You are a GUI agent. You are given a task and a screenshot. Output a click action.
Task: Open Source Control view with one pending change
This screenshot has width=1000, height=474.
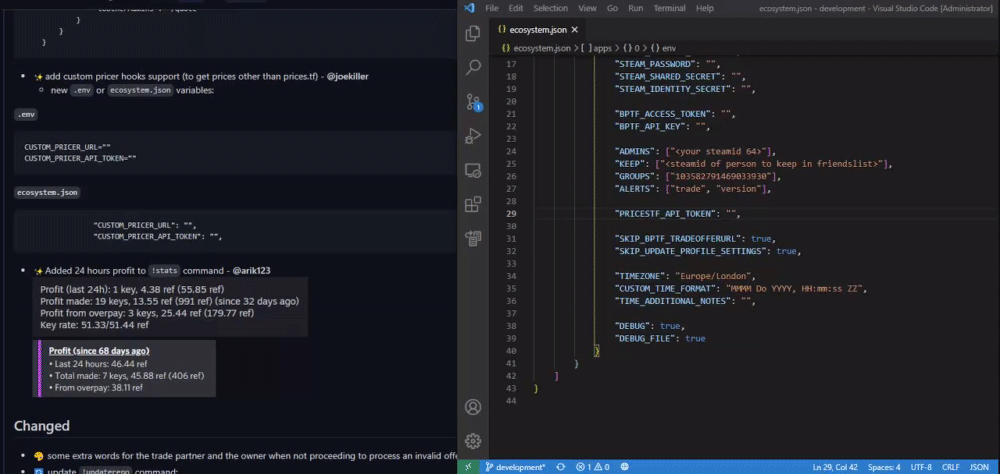[473, 102]
